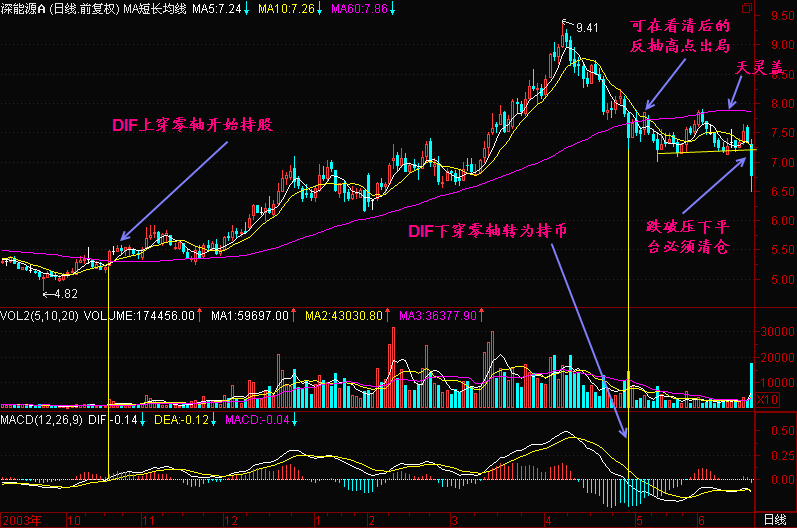Click the 2003年 marker on the date axis
Image resolution: width=797 pixels, height=528 pixels.
[x=20, y=520]
